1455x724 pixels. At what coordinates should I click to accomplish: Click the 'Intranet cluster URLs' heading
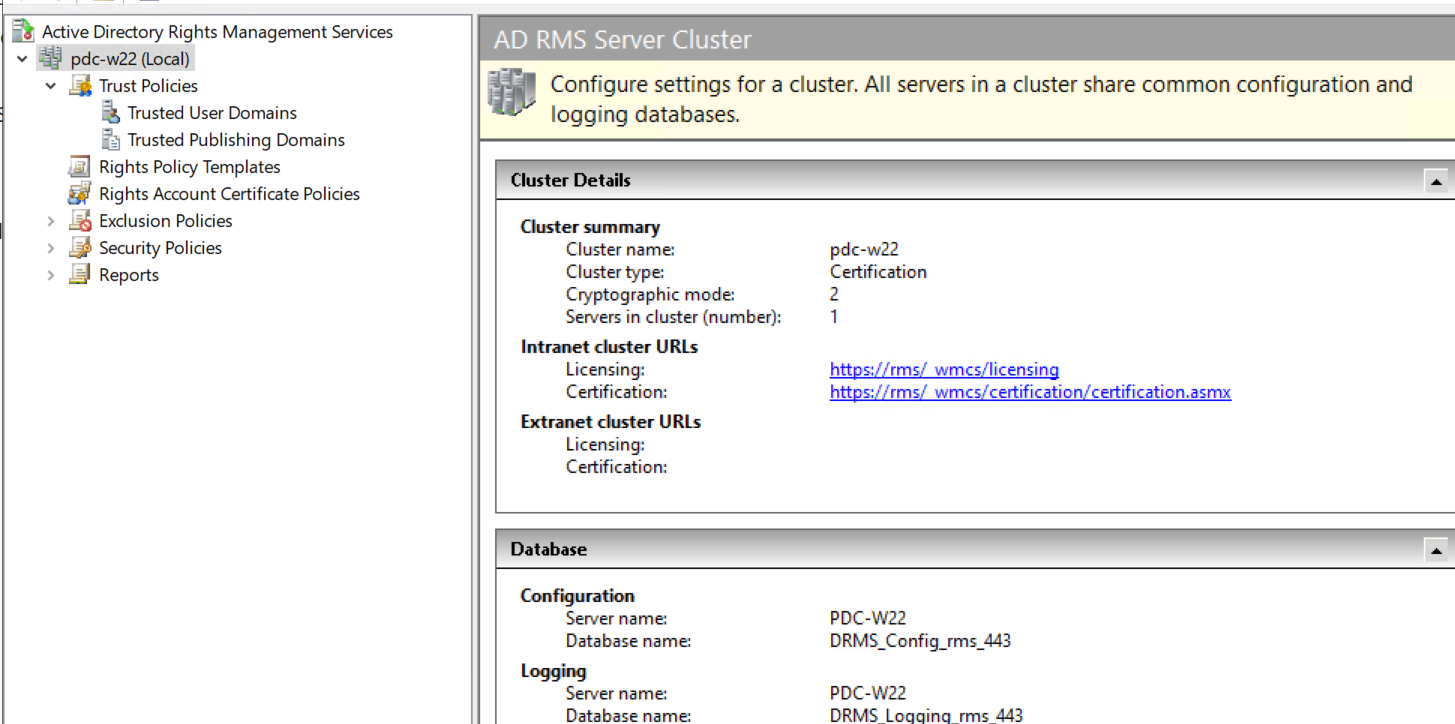[609, 347]
